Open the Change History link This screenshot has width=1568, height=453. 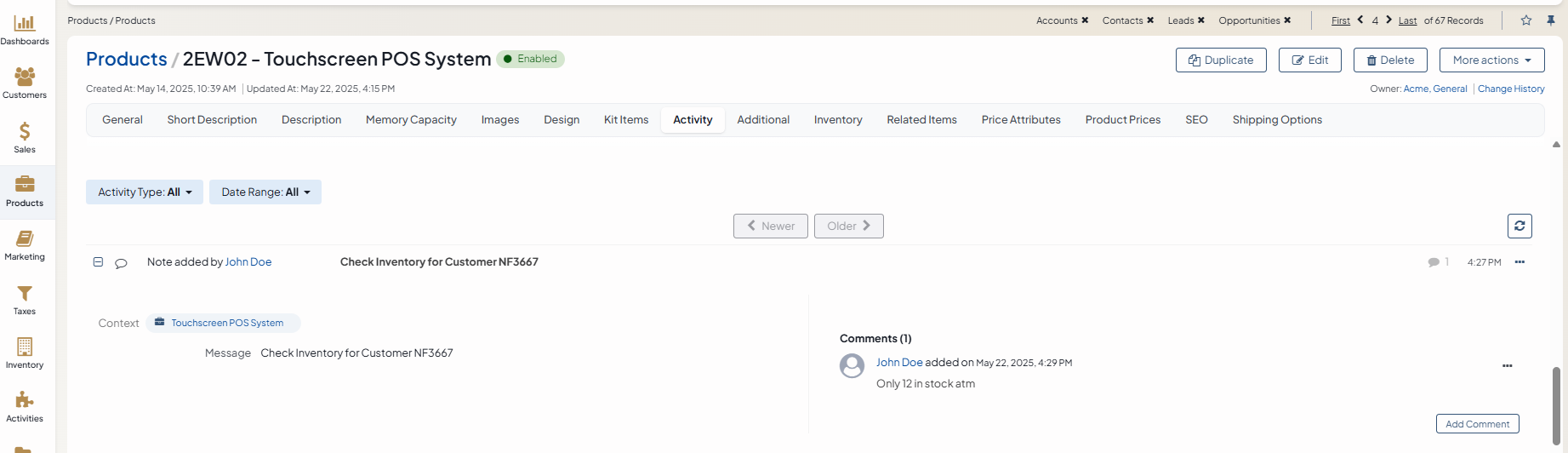[1510, 89]
